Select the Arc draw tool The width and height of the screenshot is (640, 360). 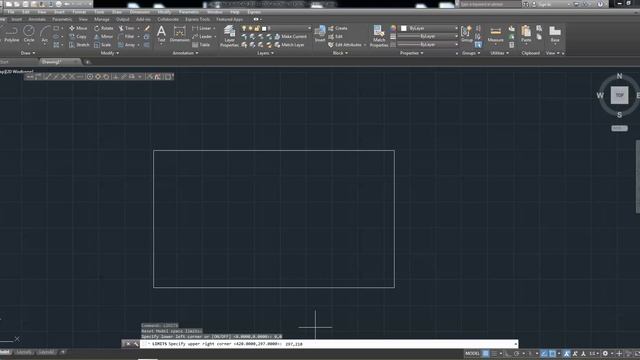[x=44, y=34]
